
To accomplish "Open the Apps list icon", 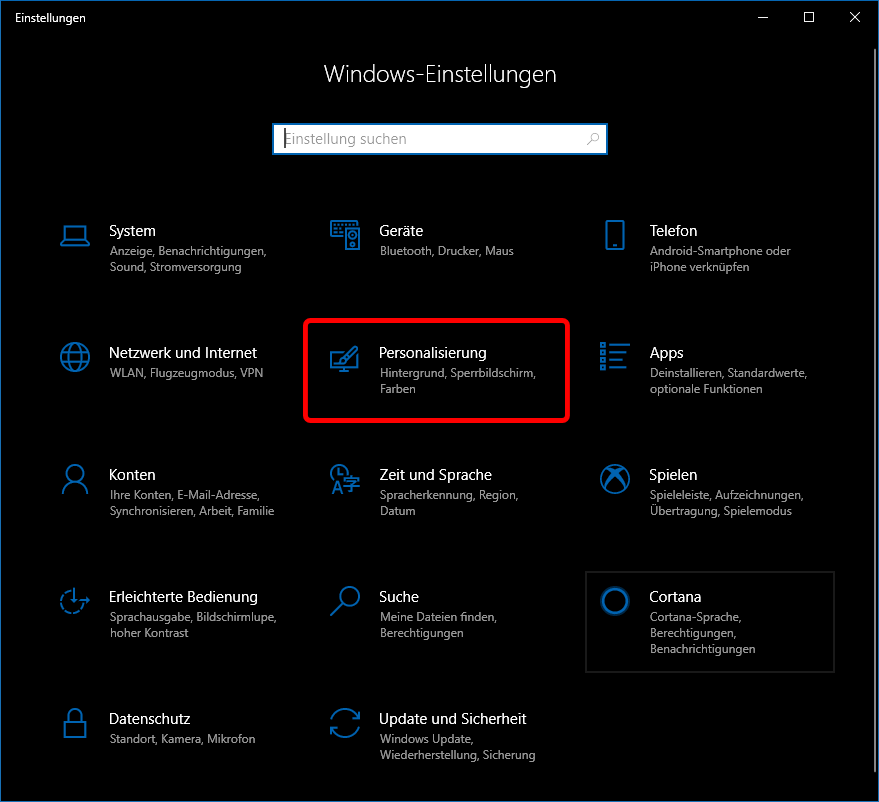I will click(615, 356).
